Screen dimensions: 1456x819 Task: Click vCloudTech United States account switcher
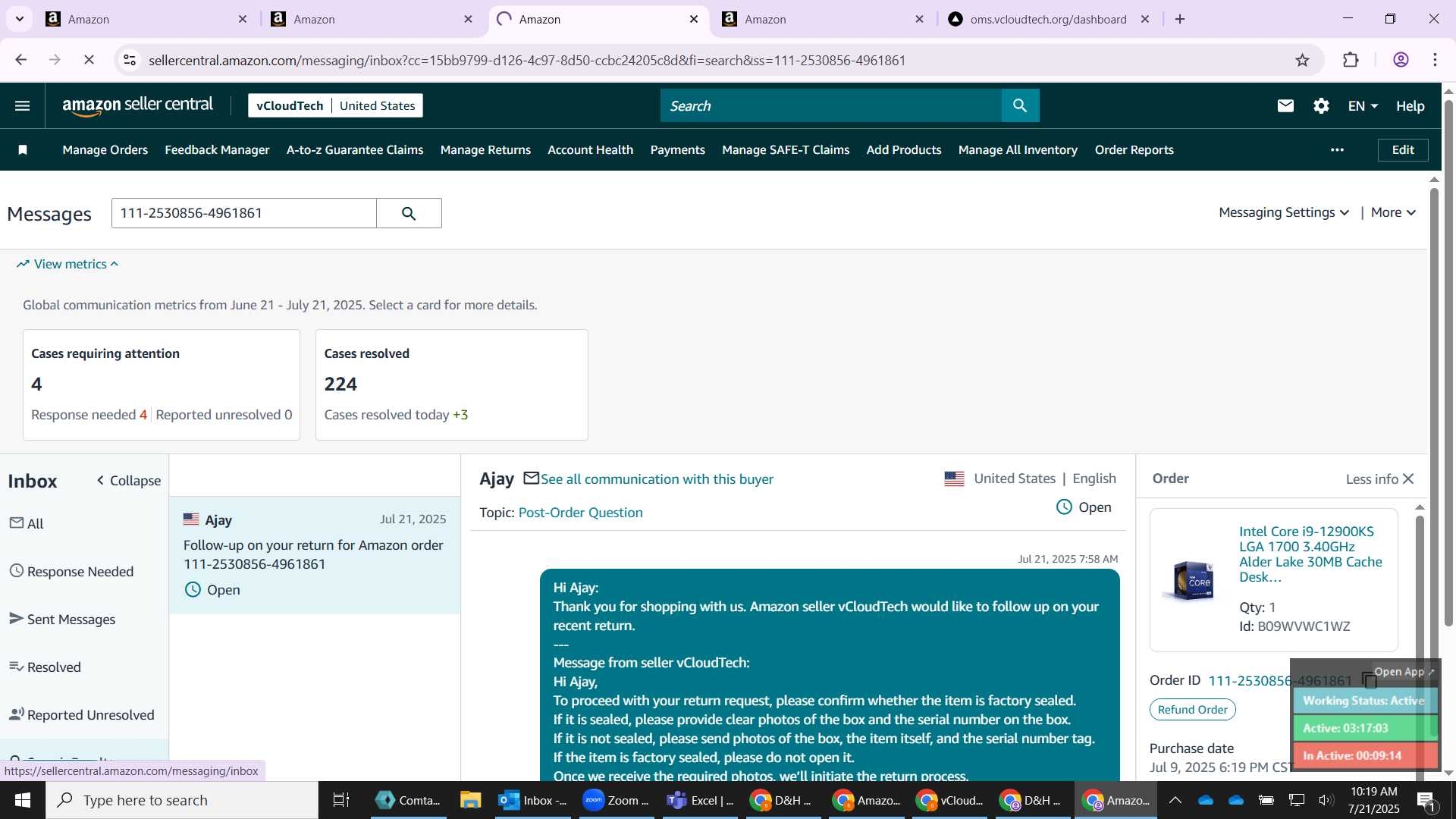tap(335, 105)
